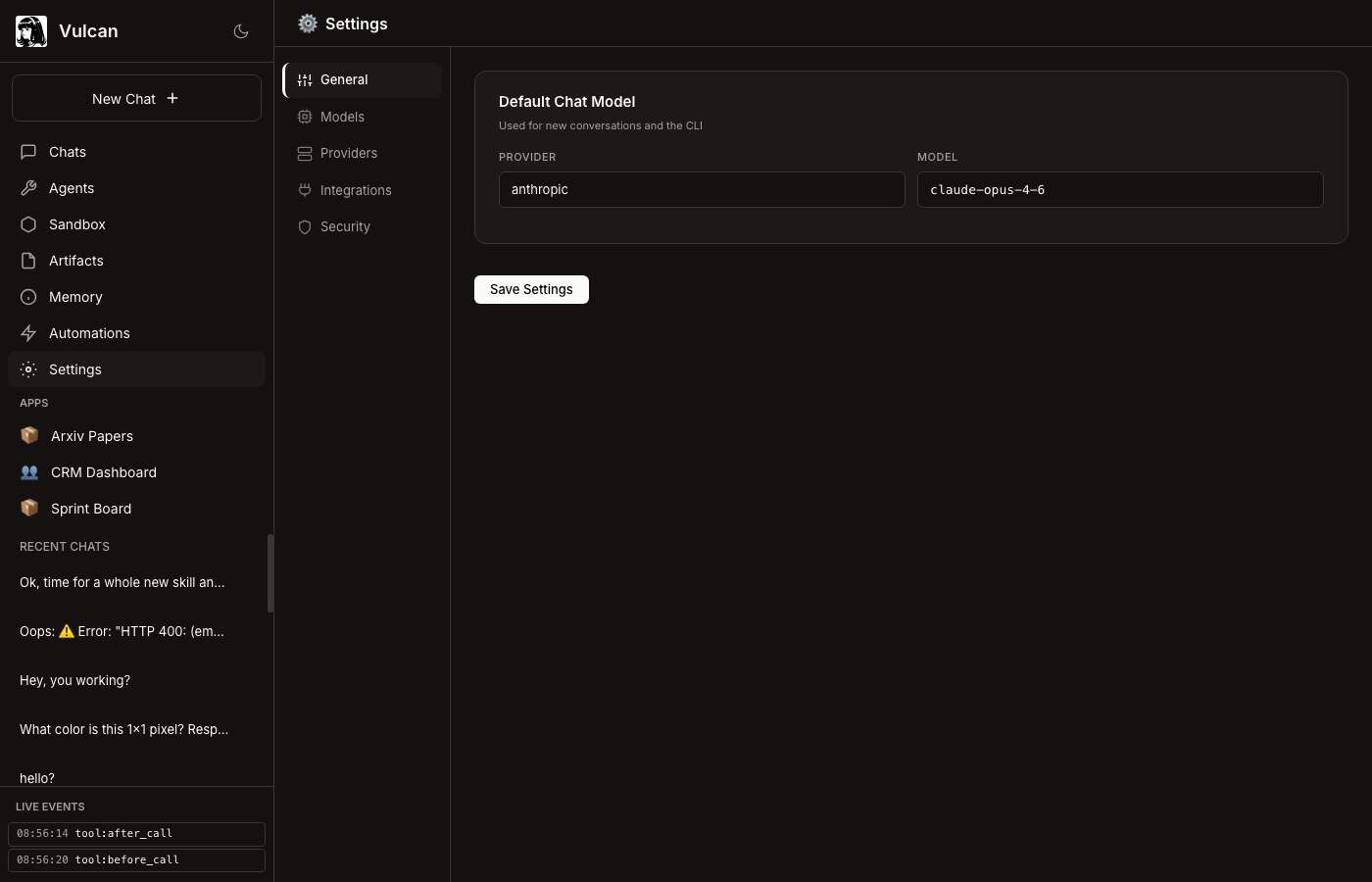The width and height of the screenshot is (1372, 882).
Task: Launch the CRM Dashboard app
Action: 103,472
